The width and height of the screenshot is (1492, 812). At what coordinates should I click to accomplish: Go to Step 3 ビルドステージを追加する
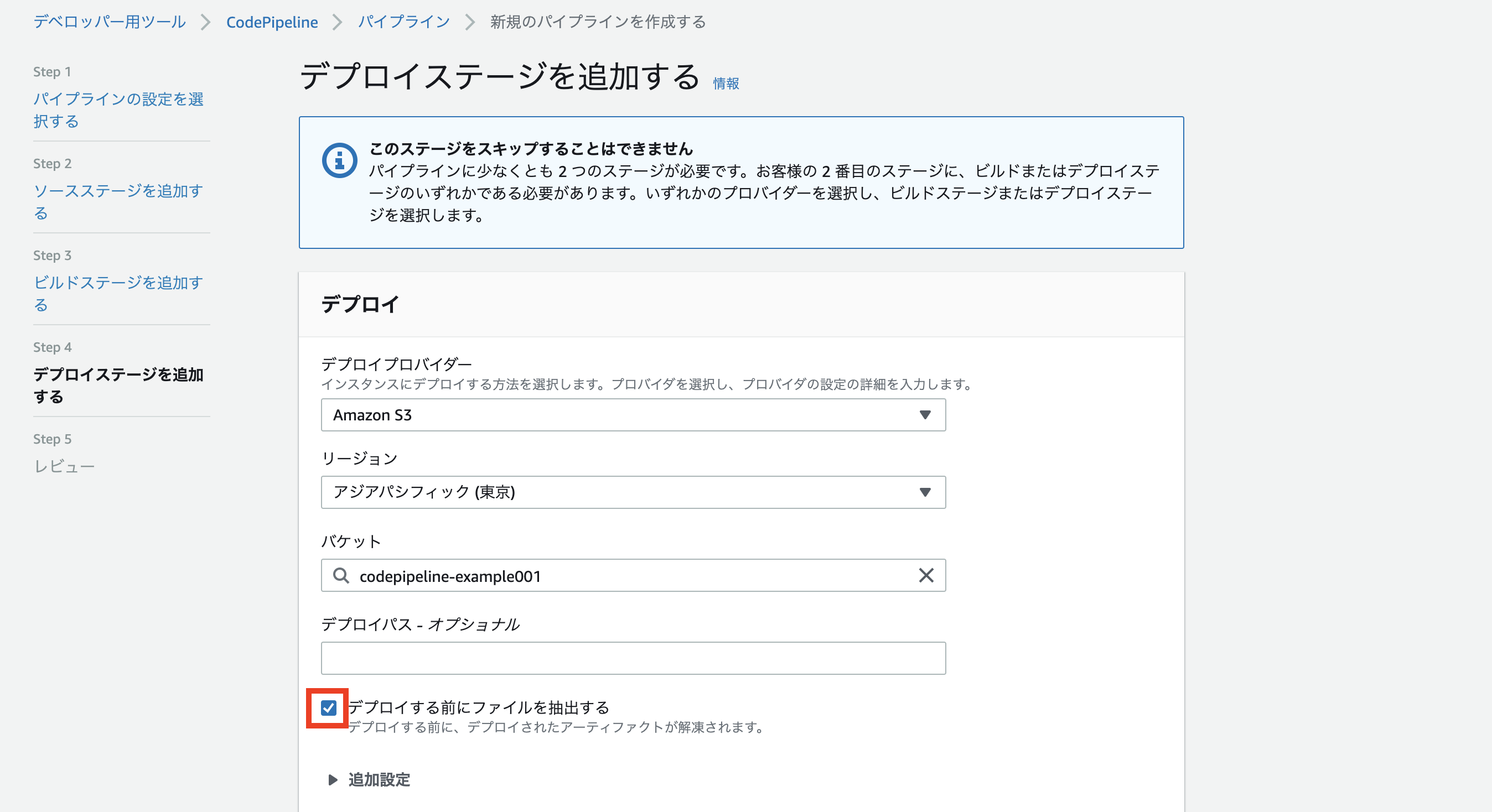point(117,293)
